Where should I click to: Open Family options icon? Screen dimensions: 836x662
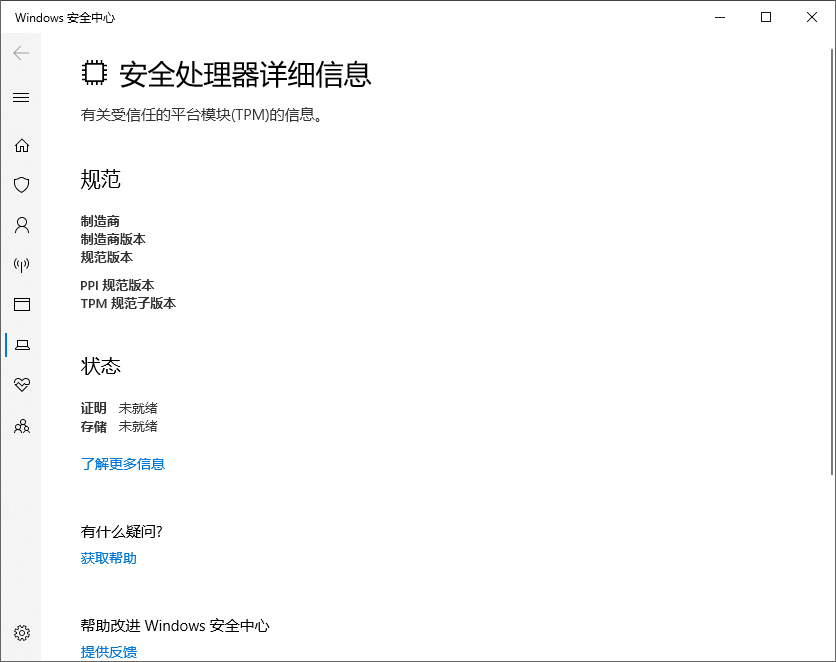pyautogui.click(x=22, y=426)
